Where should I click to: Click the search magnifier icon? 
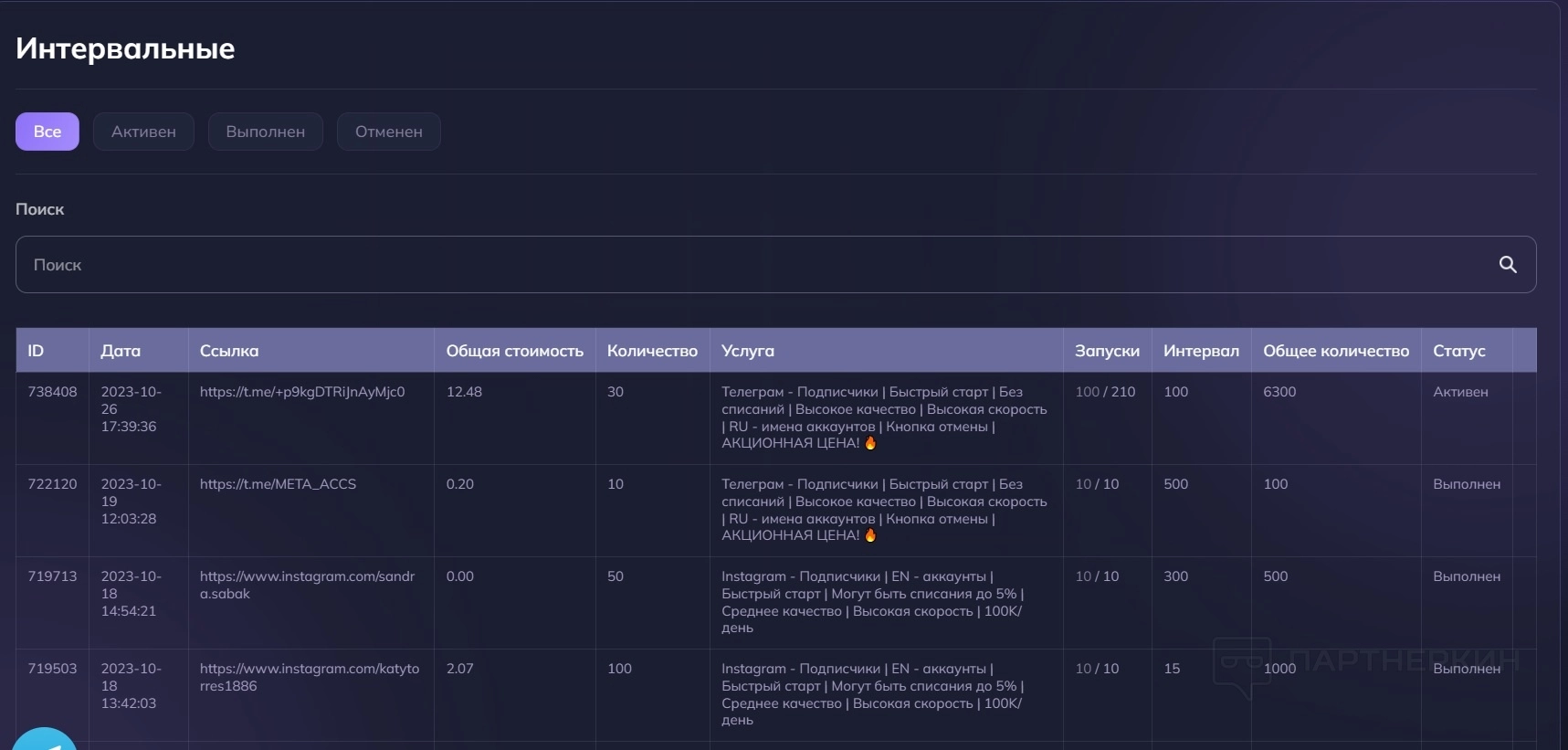click(1508, 265)
